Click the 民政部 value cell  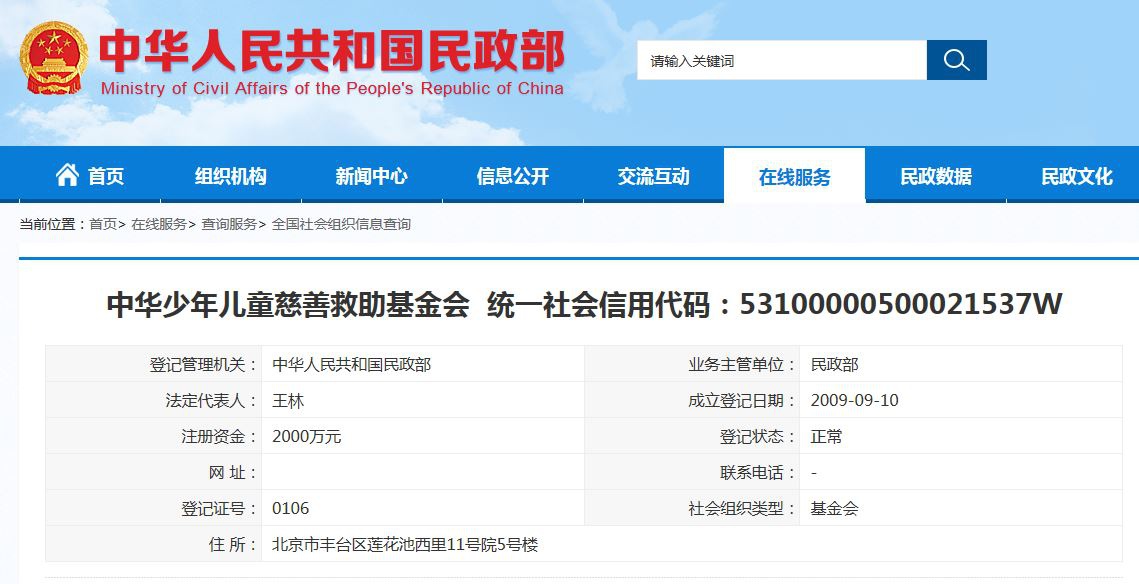click(x=961, y=364)
